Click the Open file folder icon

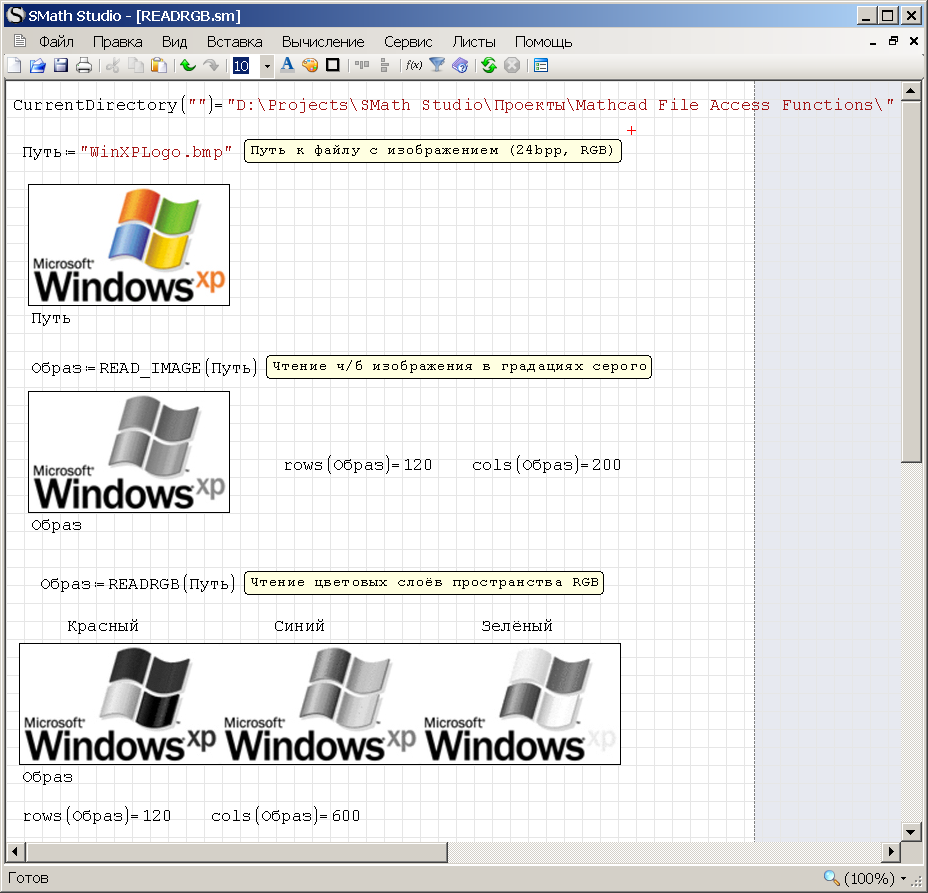coord(37,66)
